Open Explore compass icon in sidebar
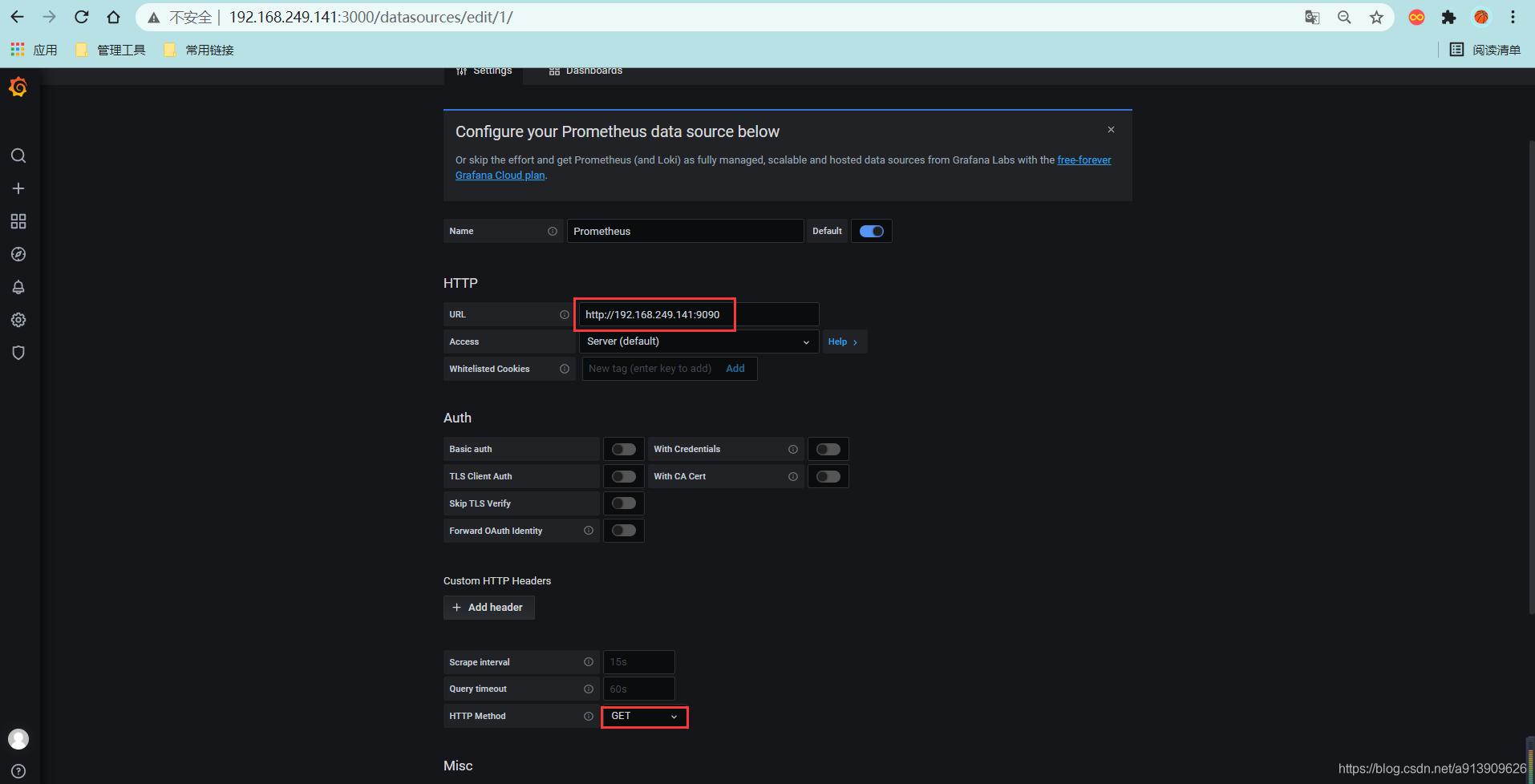Image resolution: width=1535 pixels, height=784 pixels. coord(18,254)
